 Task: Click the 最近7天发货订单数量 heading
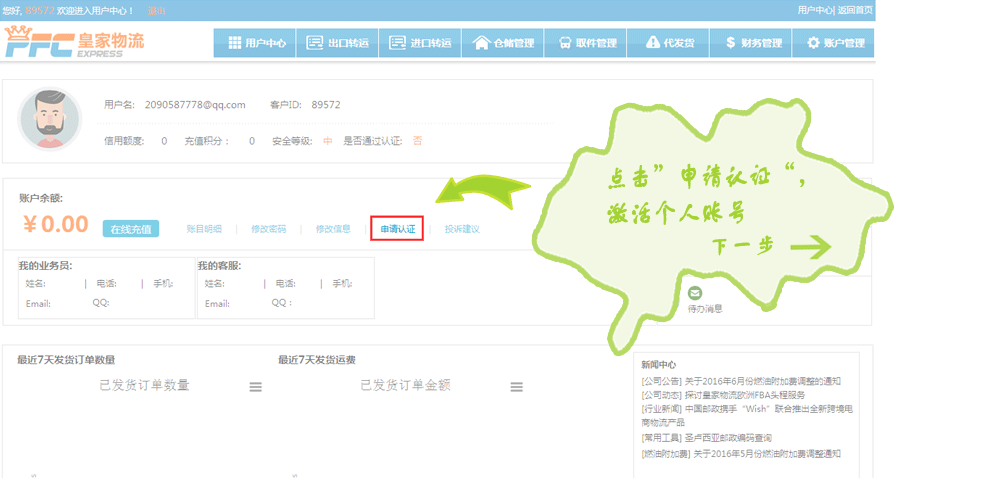pos(66,360)
